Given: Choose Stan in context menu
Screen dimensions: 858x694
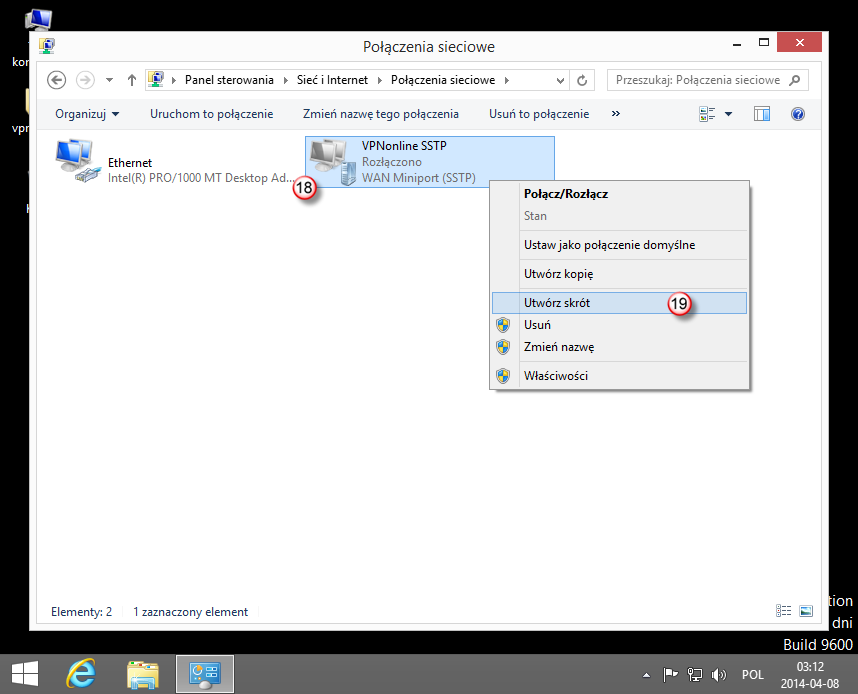Looking at the screenshot, I should point(619,216).
